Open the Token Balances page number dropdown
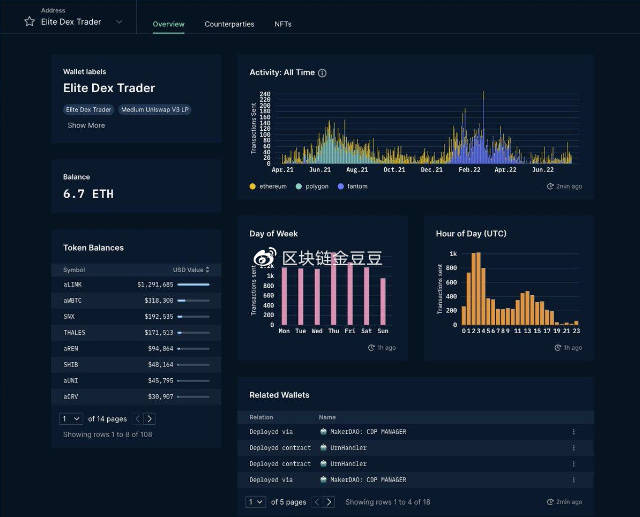The width and height of the screenshot is (640, 517). [x=70, y=419]
